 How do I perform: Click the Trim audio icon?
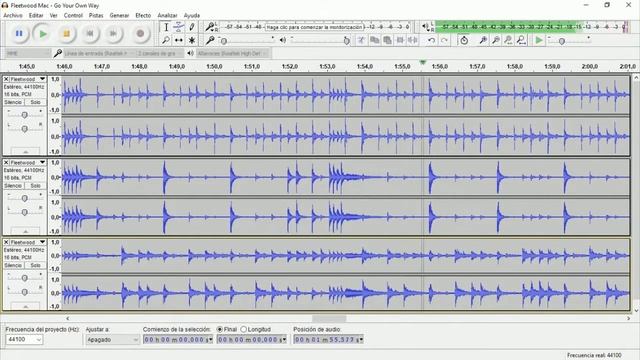pyautogui.click(x=400, y=40)
